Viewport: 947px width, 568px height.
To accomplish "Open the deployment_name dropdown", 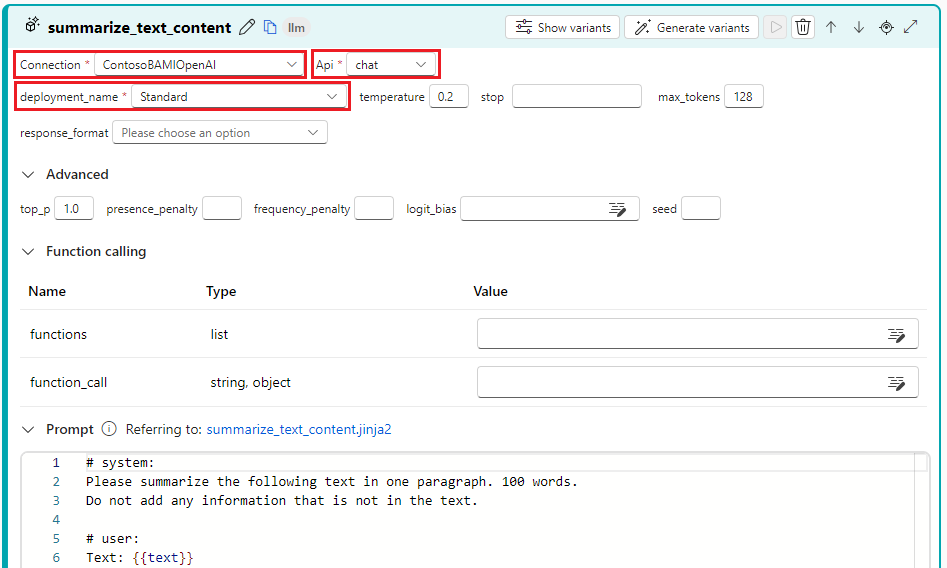I will click(239, 97).
